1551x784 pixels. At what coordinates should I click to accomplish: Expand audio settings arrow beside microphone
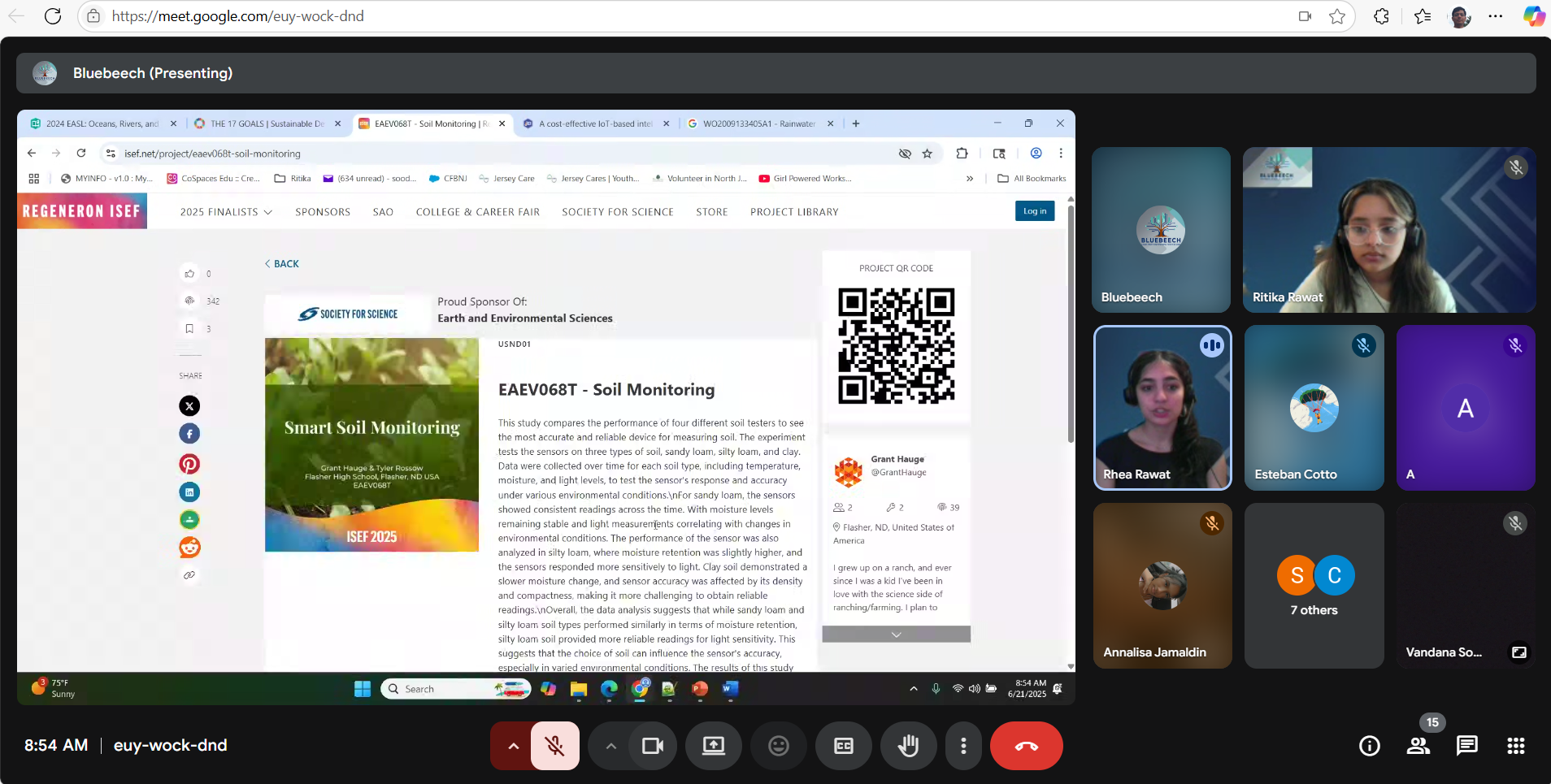[513, 746]
